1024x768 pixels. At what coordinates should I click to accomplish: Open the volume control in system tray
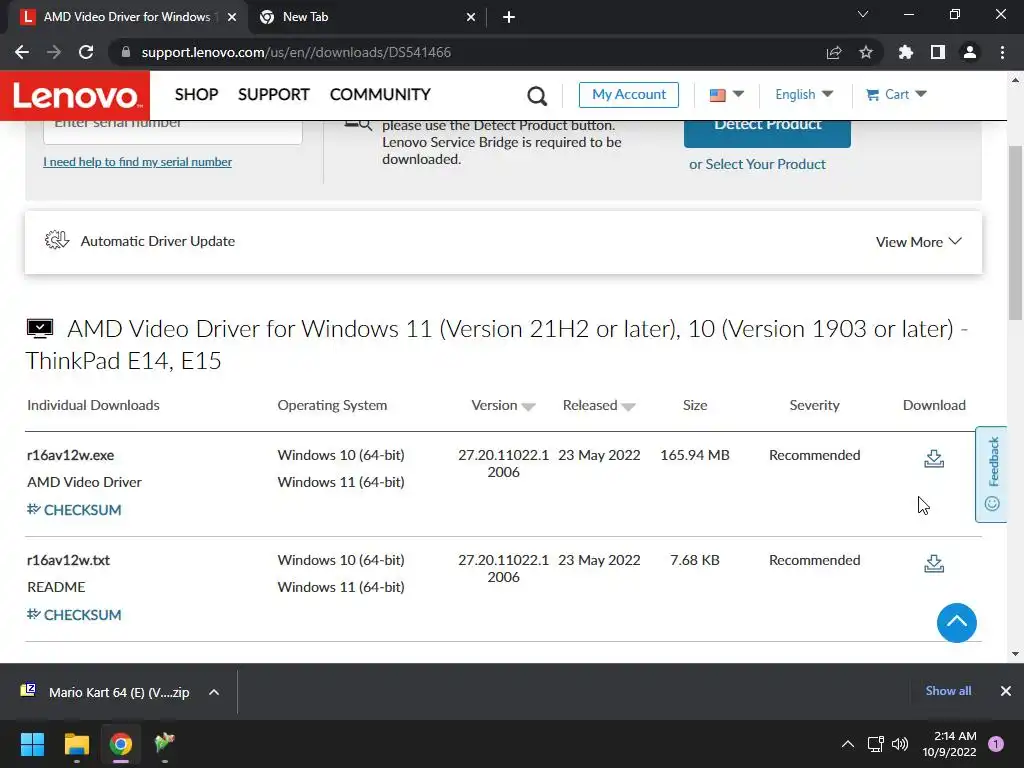click(900, 744)
